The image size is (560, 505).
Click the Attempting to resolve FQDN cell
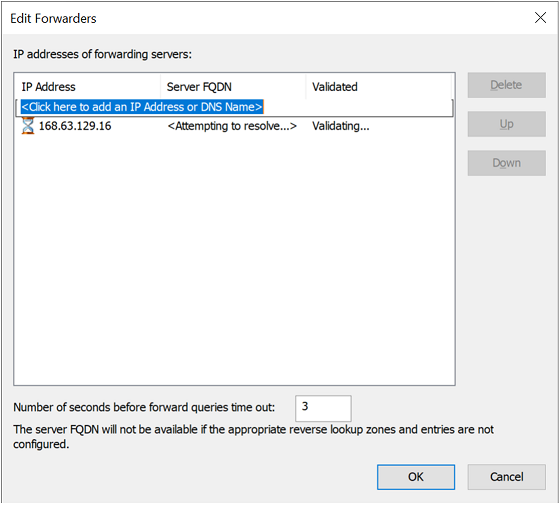(232, 126)
